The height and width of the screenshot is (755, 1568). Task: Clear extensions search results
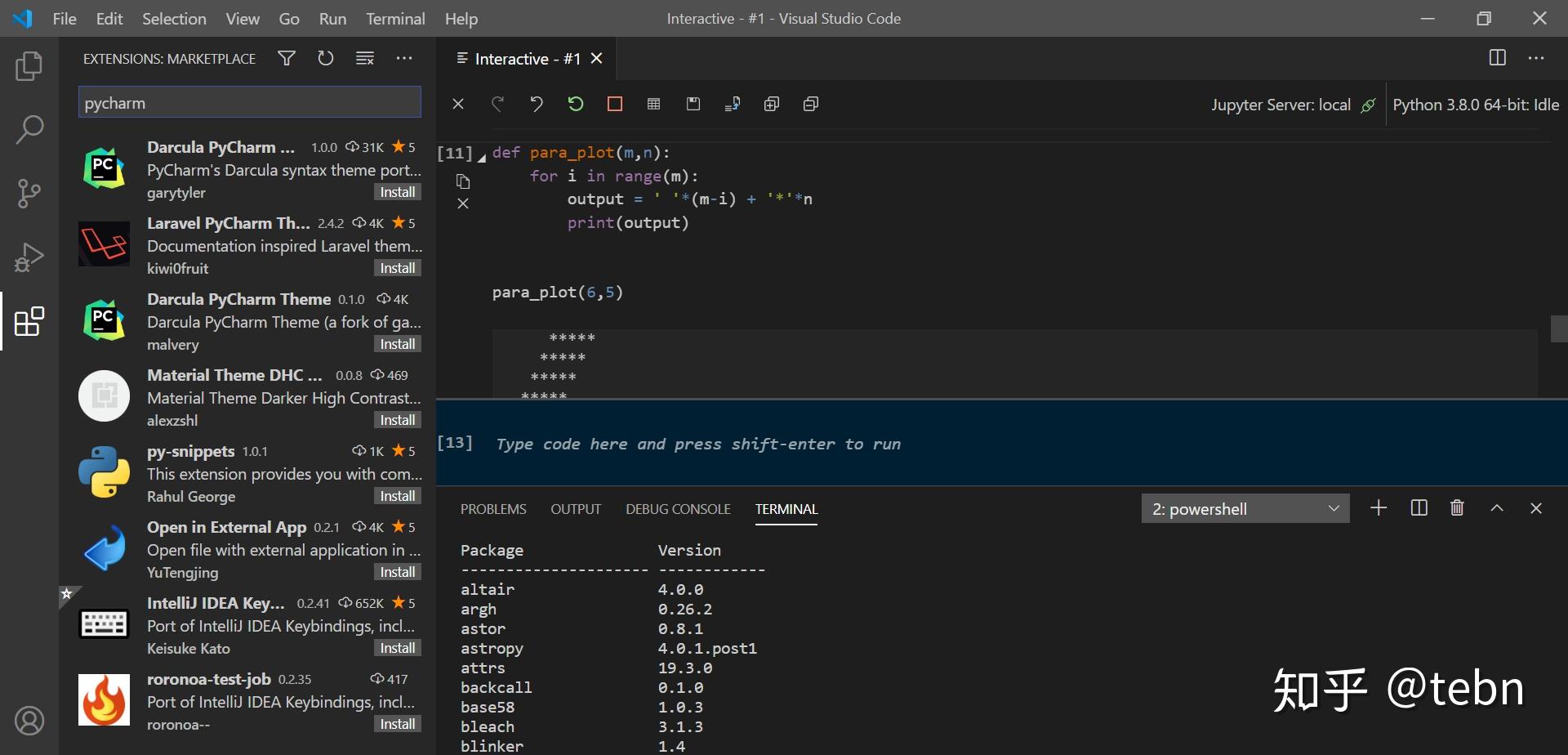(364, 58)
